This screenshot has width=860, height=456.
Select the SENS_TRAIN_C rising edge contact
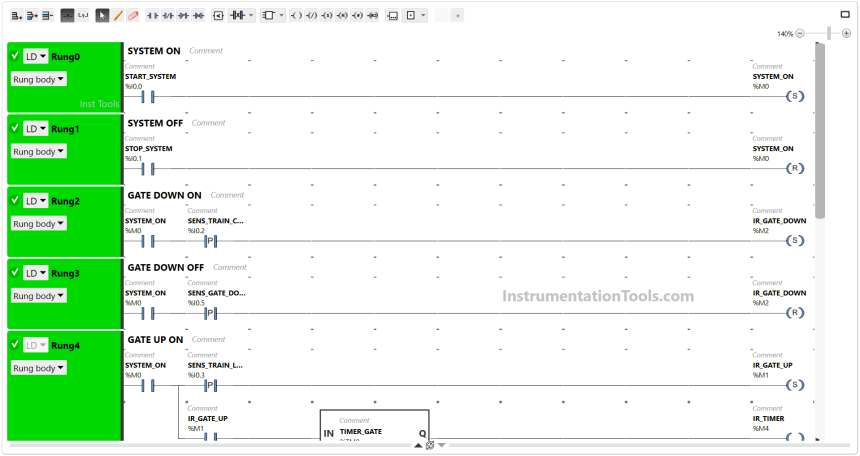click(211, 241)
